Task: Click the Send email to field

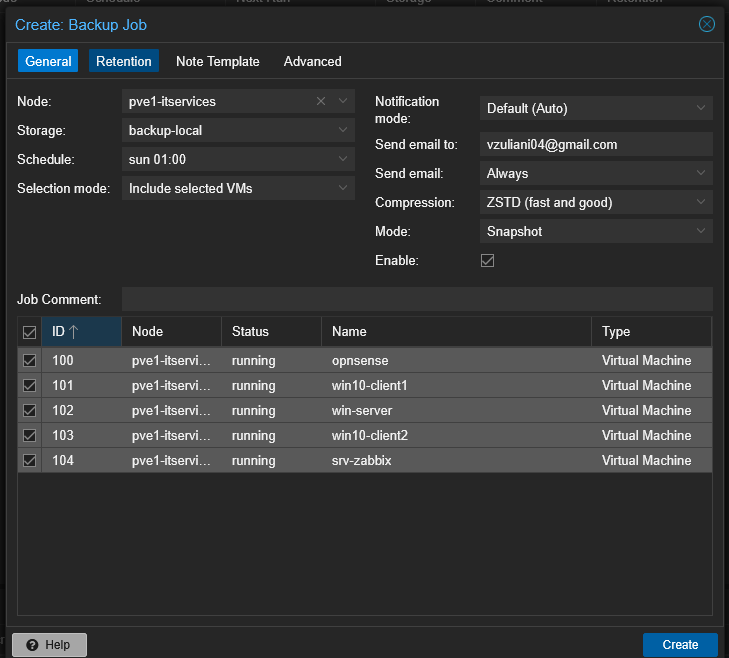Action: coord(595,144)
